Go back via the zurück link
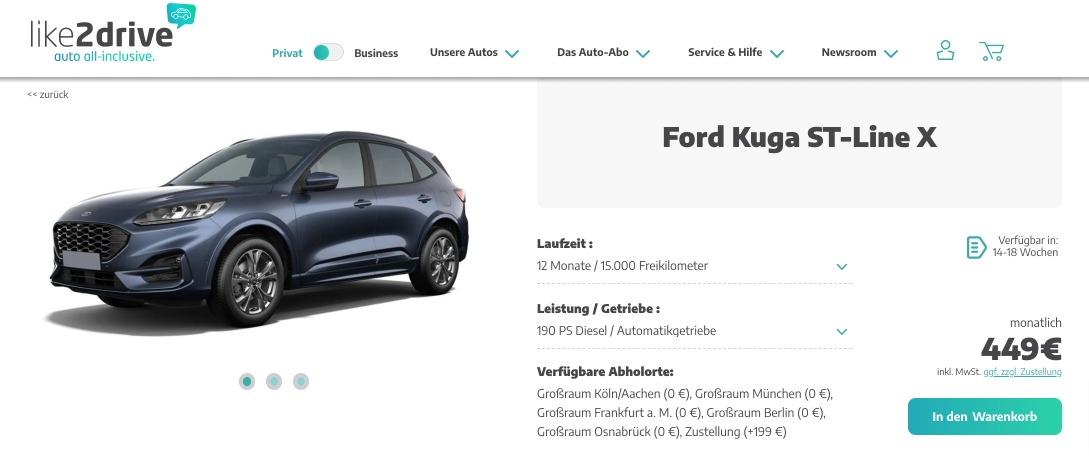The image size is (1089, 462). click(48, 94)
